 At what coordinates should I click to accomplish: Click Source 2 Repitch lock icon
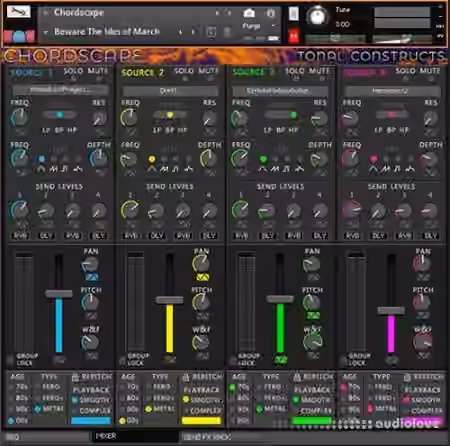[186, 377]
